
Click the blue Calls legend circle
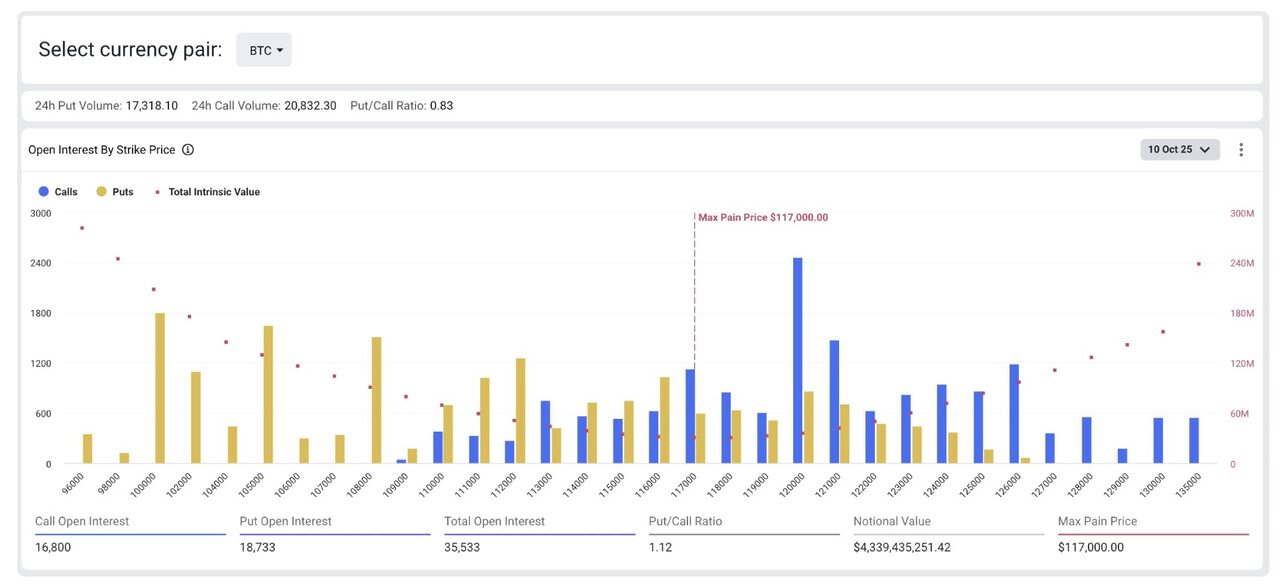click(x=43, y=192)
